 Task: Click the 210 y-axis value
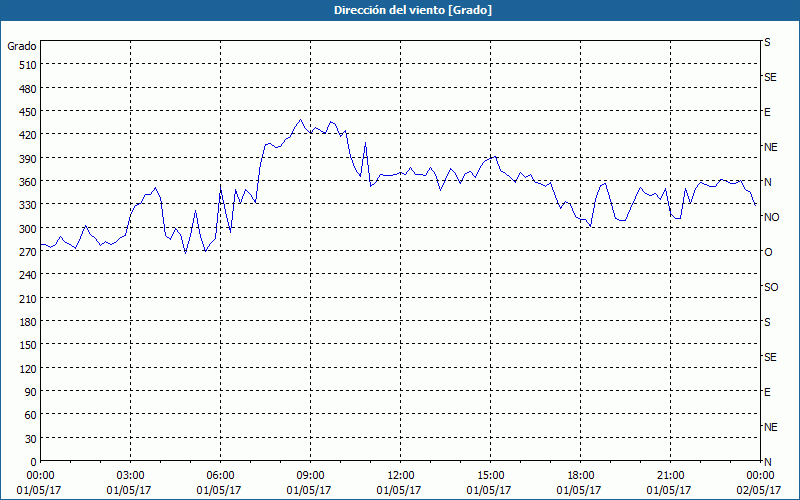(x=28, y=299)
